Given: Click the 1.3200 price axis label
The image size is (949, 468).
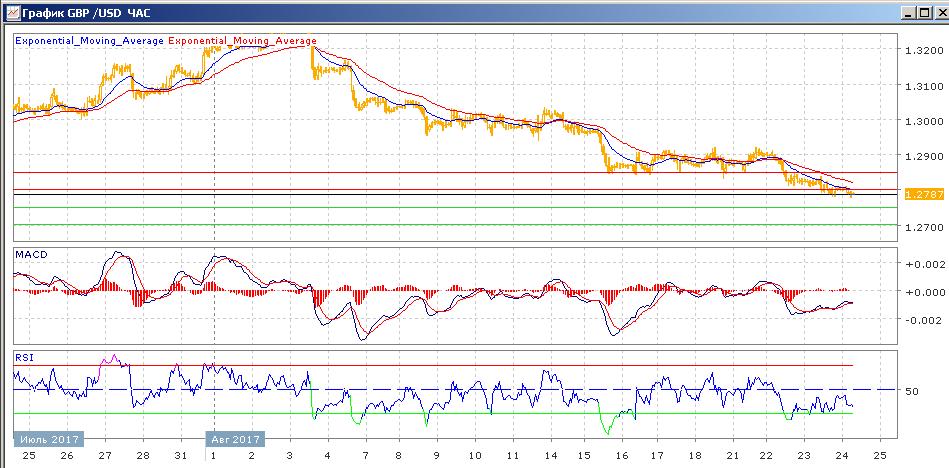Looking at the screenshot, I should [x=920, y=50].
